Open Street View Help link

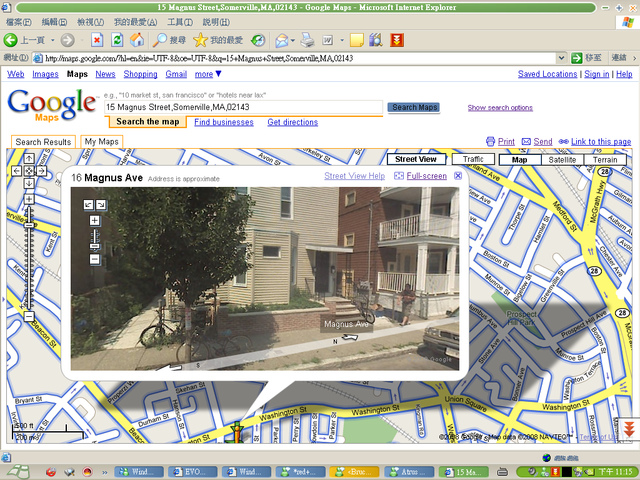(354, 176)
